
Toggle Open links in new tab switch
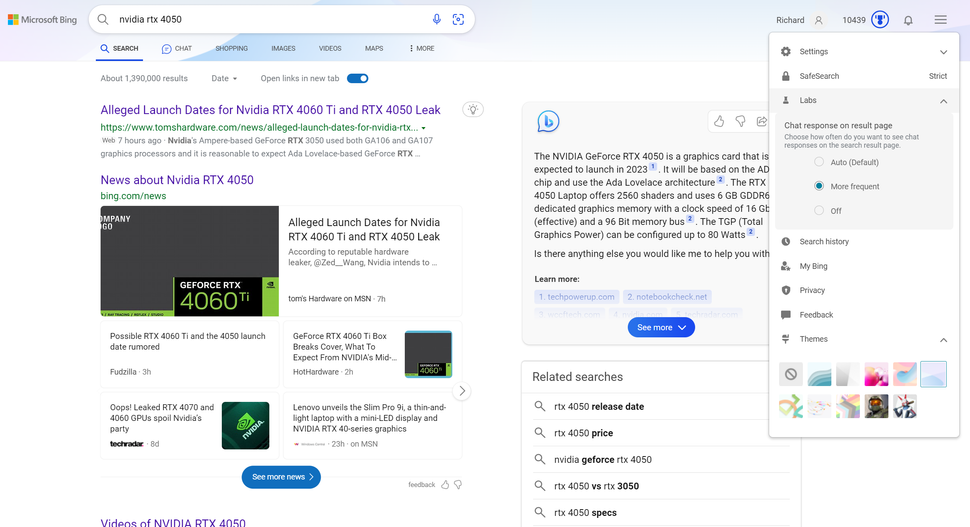[358, 79]
